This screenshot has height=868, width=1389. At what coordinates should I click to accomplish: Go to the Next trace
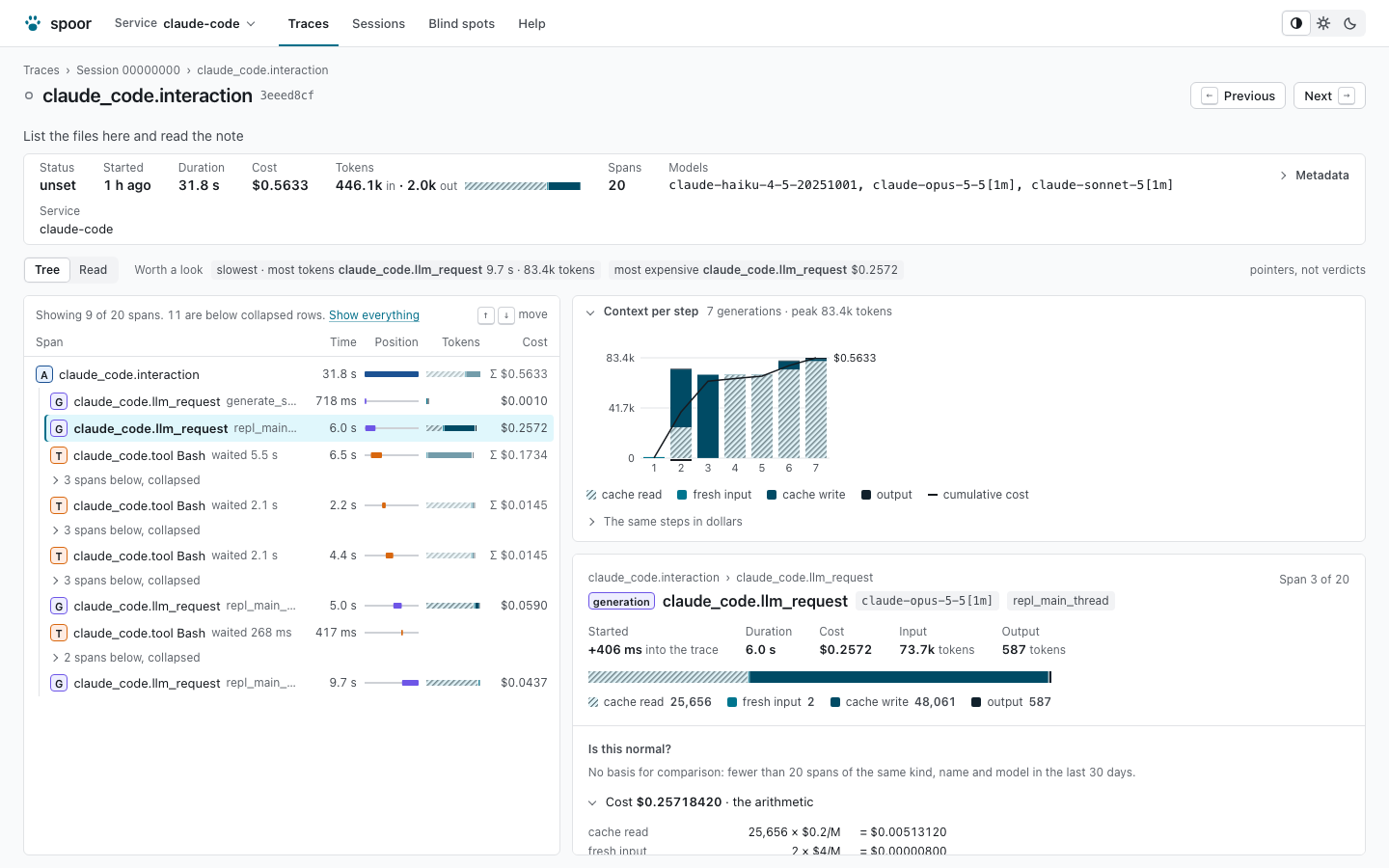[x=1329, y=95]
